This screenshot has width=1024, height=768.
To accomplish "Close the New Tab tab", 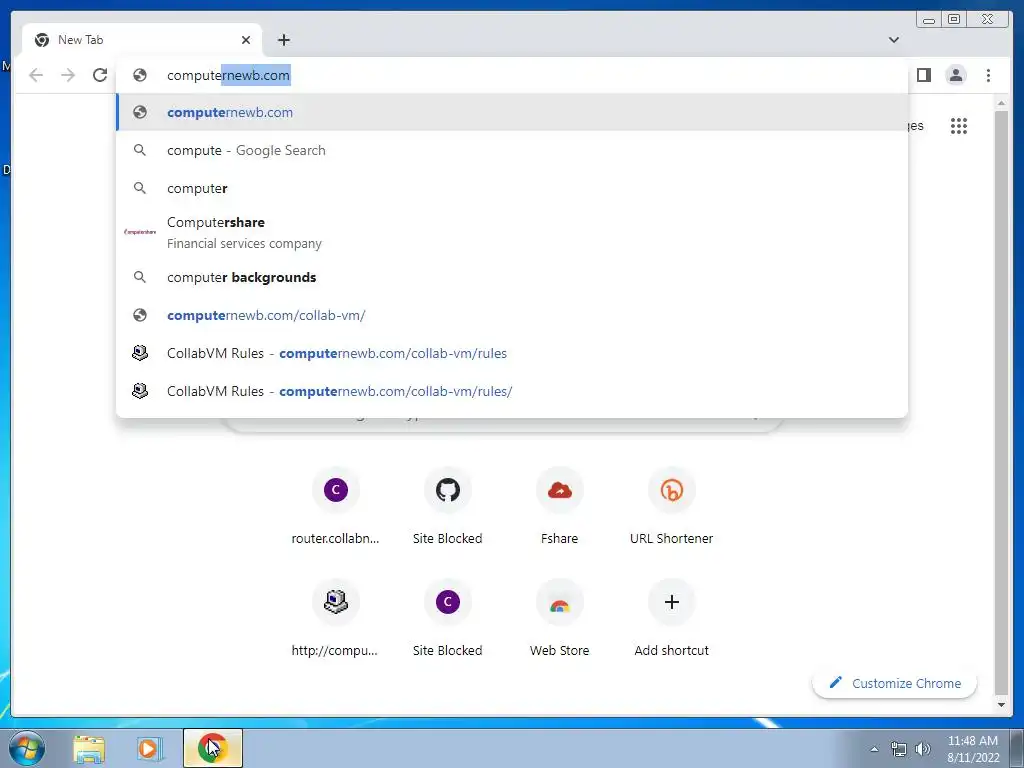I will coord(246,40).
